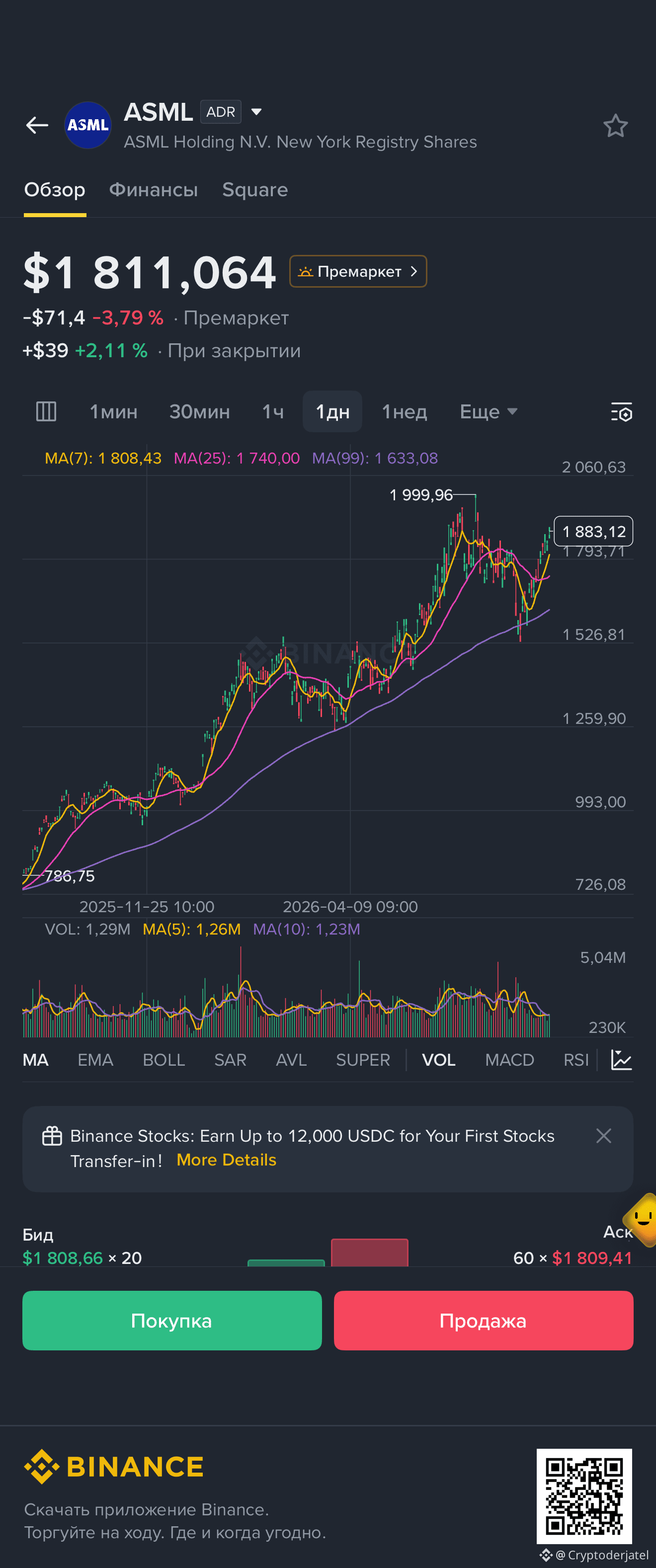Tap the volume MA(10): 1,23M label
This screenshot has width=656, height=1568.
[306, 929]
